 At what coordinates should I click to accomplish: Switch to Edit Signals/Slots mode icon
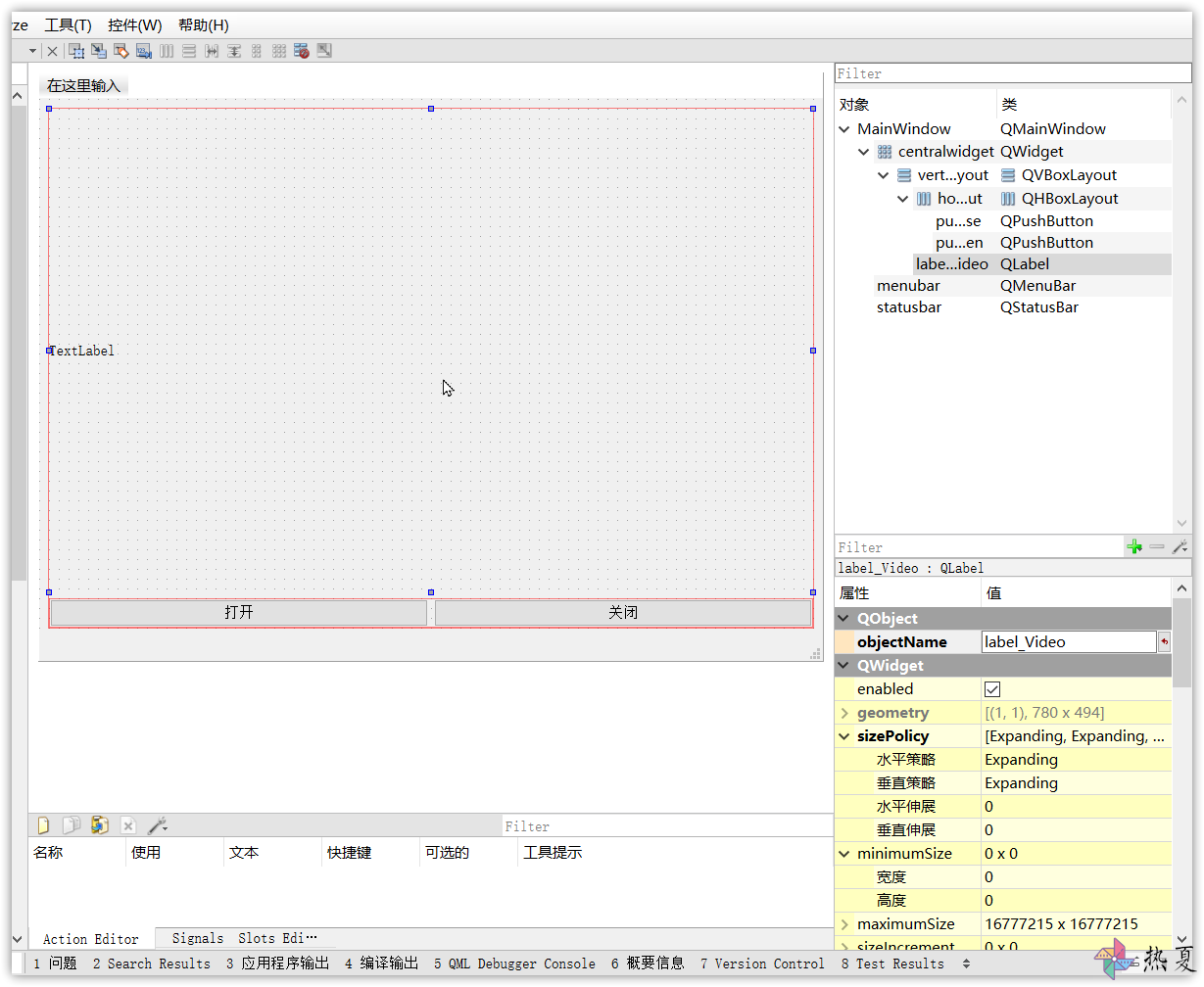(99, 51)
